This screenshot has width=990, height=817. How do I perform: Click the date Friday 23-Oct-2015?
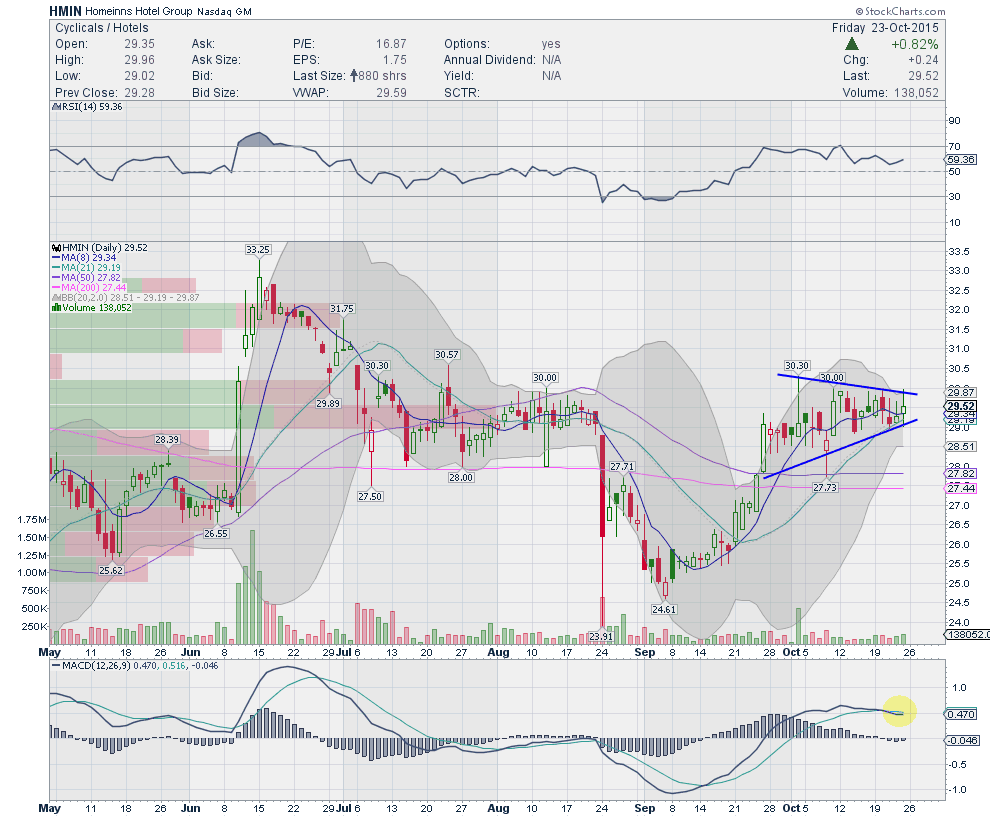click(885, 28)
